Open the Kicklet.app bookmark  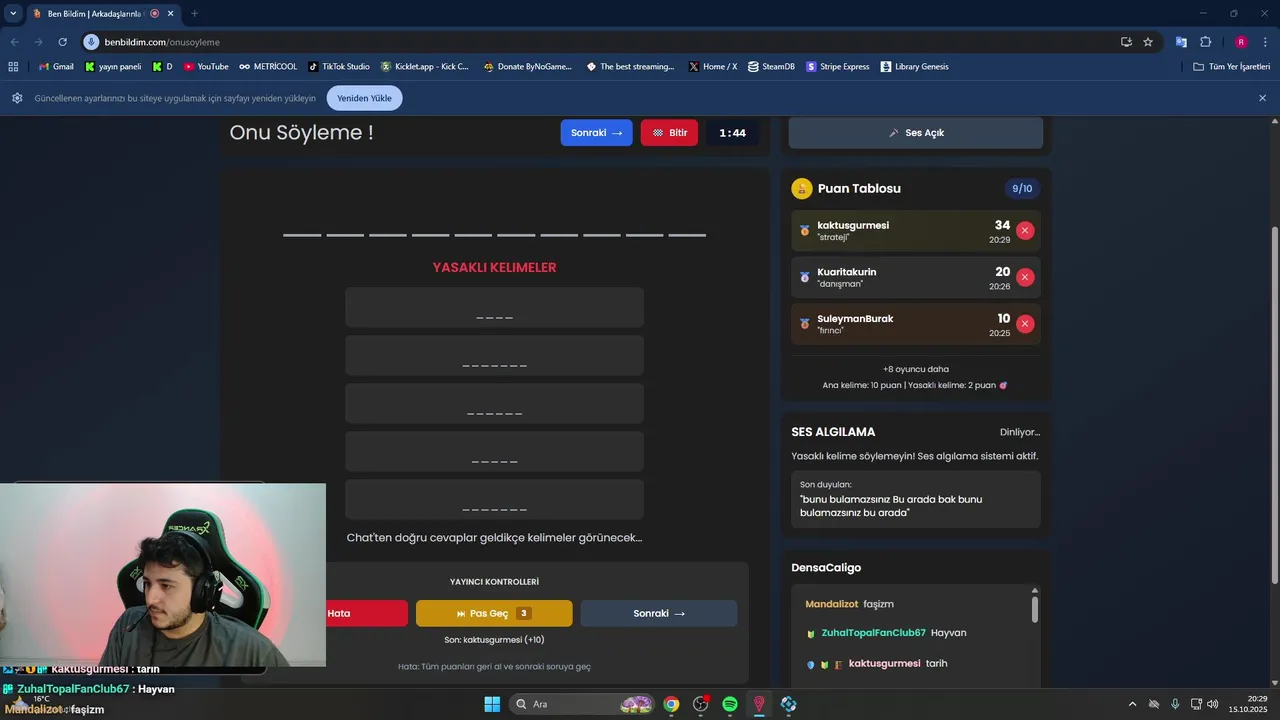425,67
